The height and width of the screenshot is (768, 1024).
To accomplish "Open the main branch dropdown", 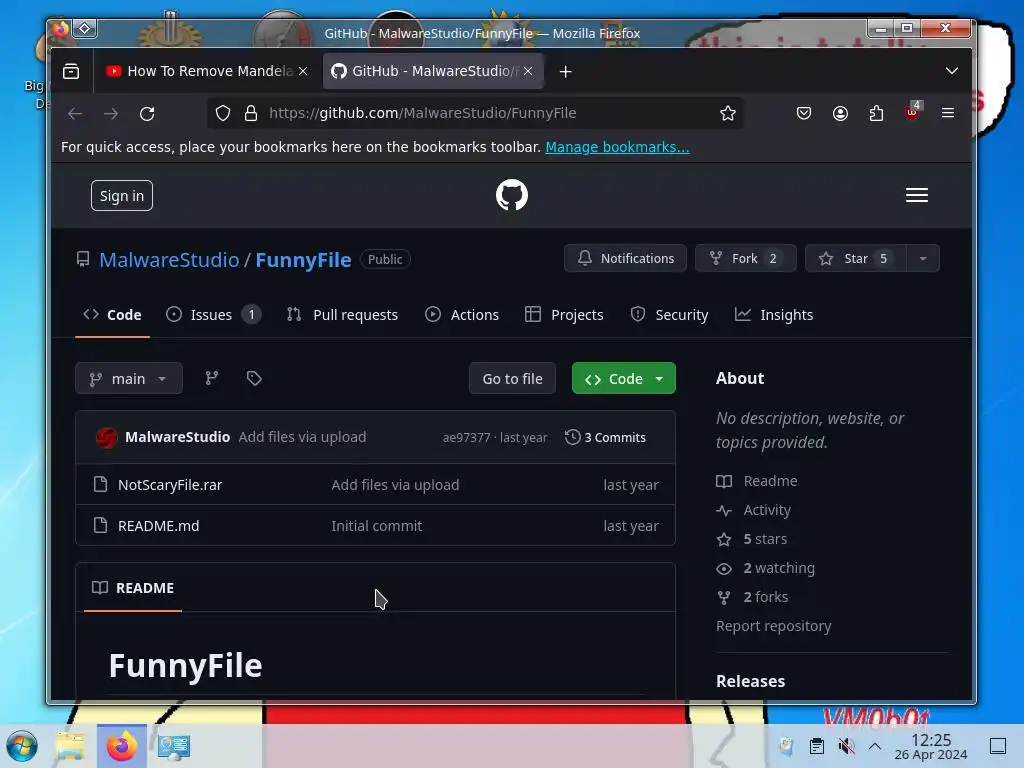I will tap(129, 378).
